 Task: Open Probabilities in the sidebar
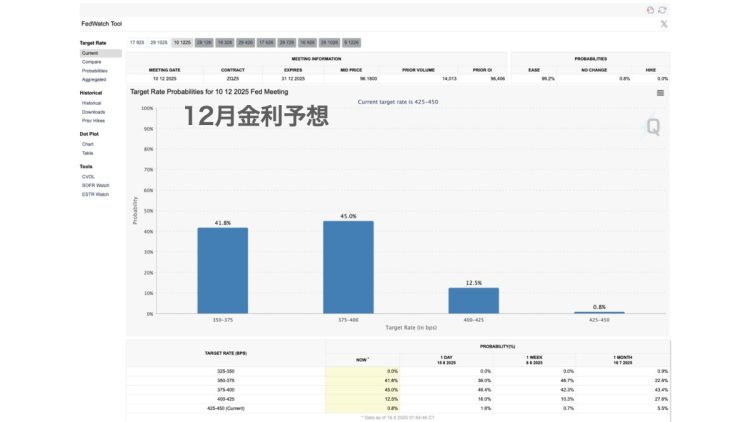(95, 71)
